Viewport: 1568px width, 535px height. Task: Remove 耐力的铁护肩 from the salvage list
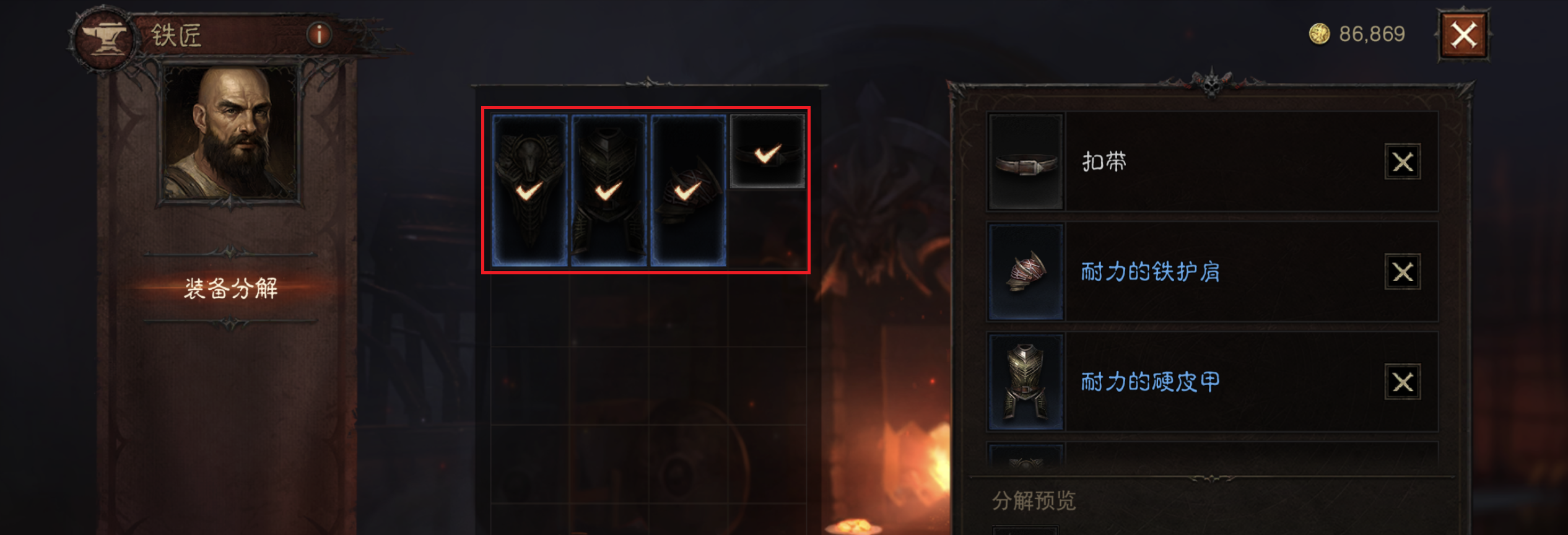pyautogui.click(x=1403, y=272)
